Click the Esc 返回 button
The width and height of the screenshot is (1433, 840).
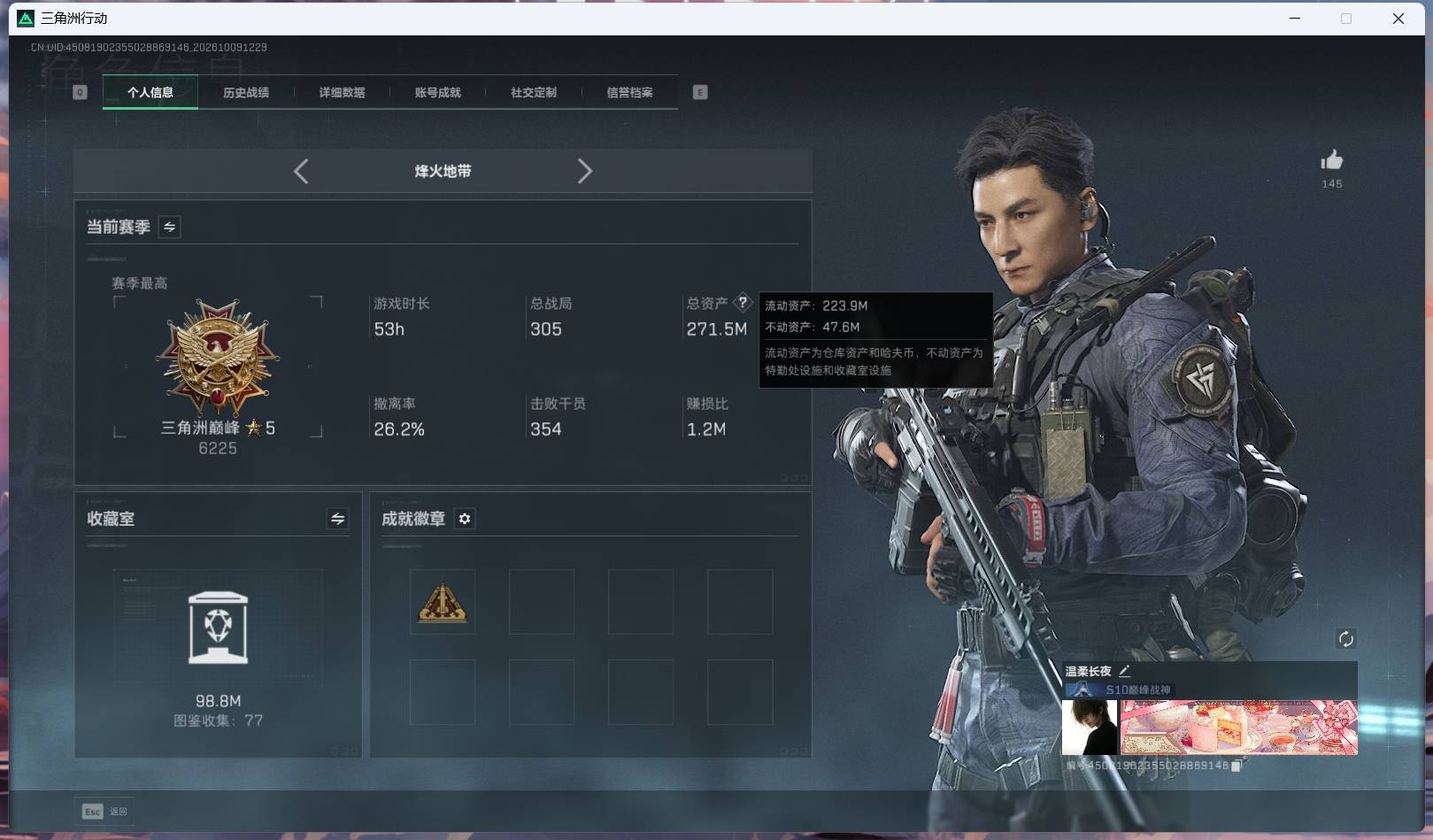click(105, 811)
